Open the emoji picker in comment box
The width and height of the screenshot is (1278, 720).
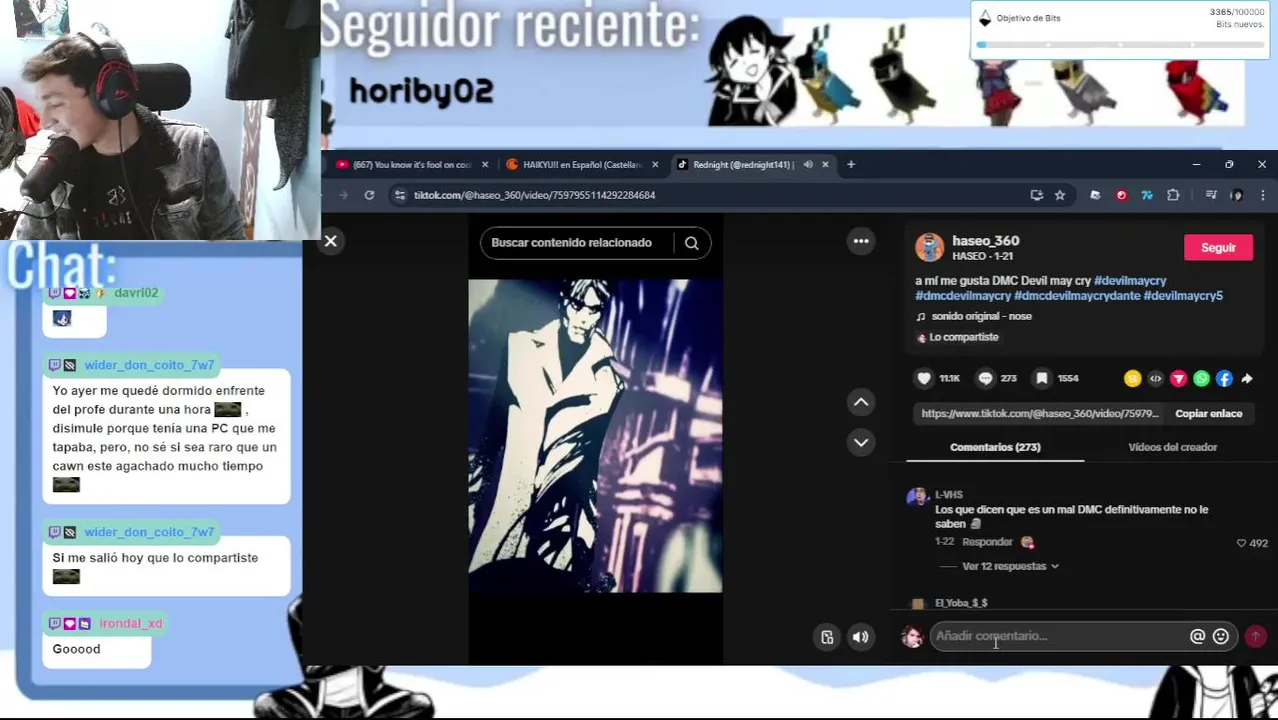[x=1220, y=636]
